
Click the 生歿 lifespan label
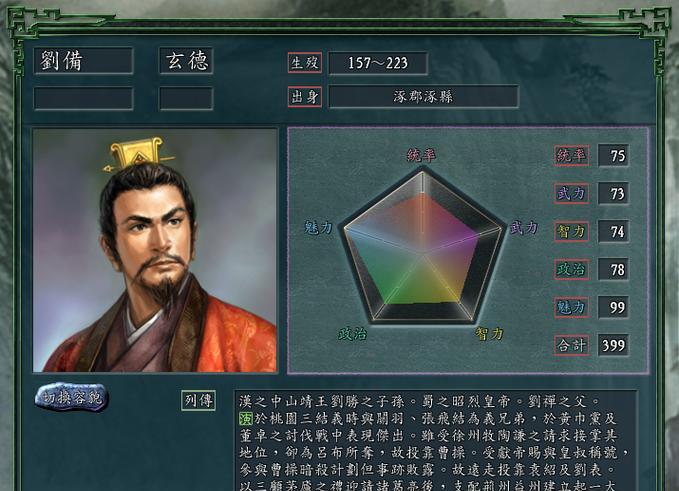tap(304, 62)
